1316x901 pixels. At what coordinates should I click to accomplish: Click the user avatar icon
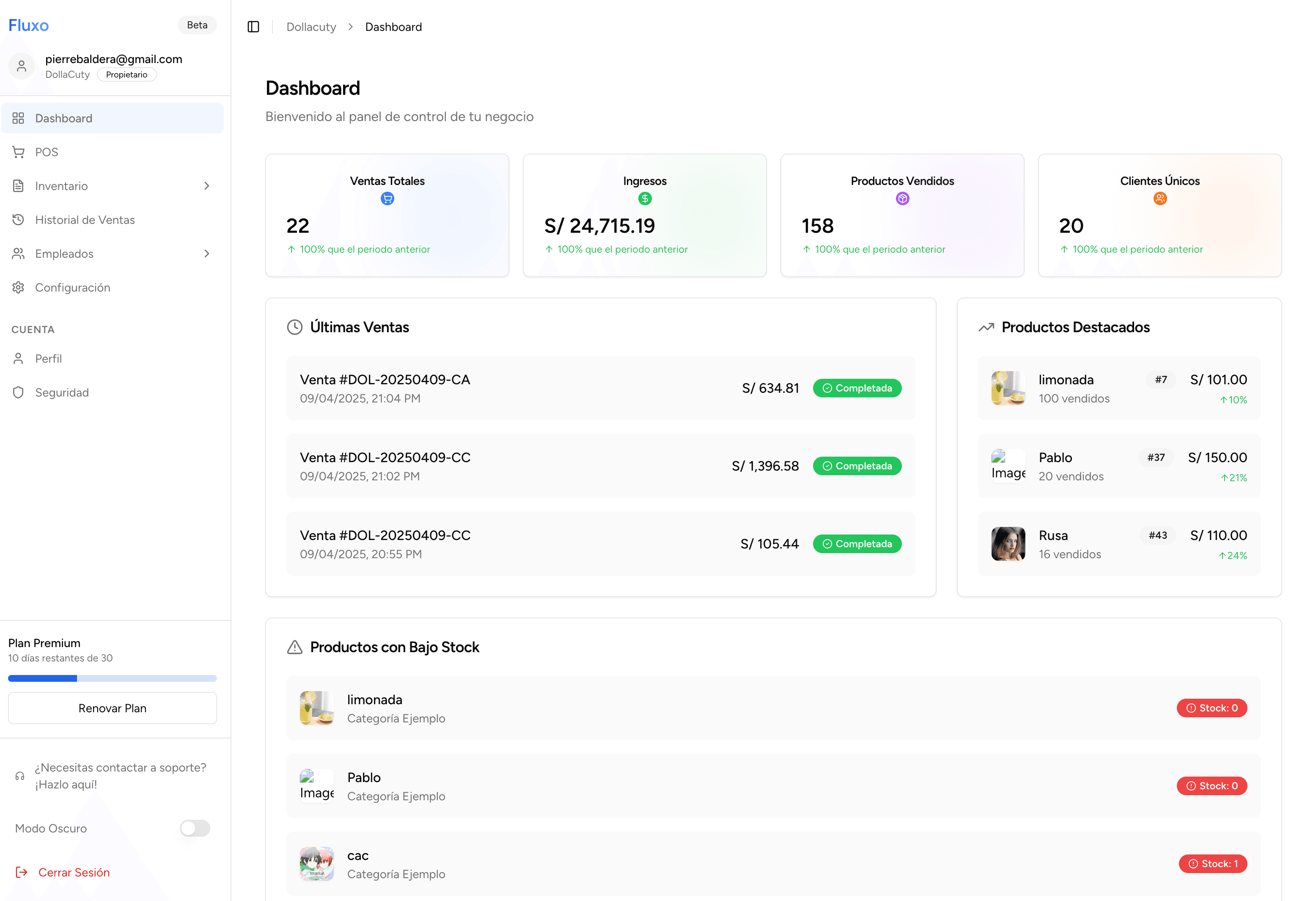click(22, 66)
